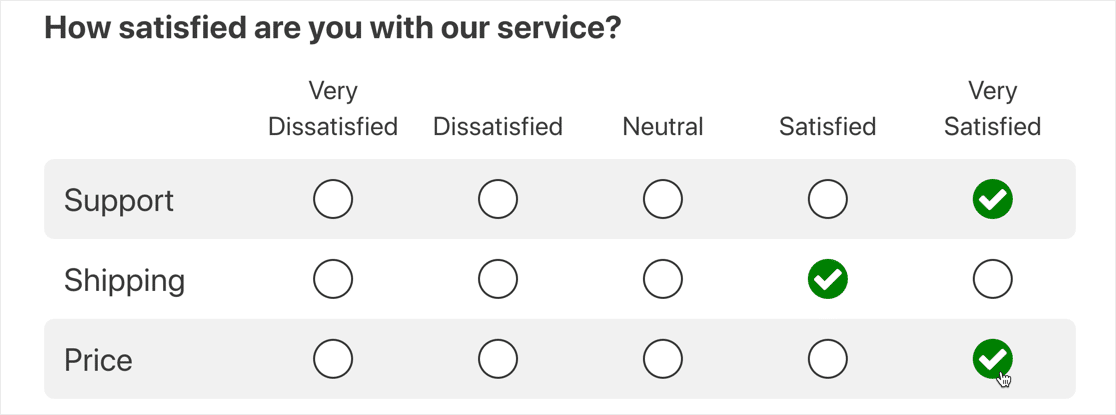Select Neutral for Shipping
This screenshot has width=1116, height=415.
[663, 280]
